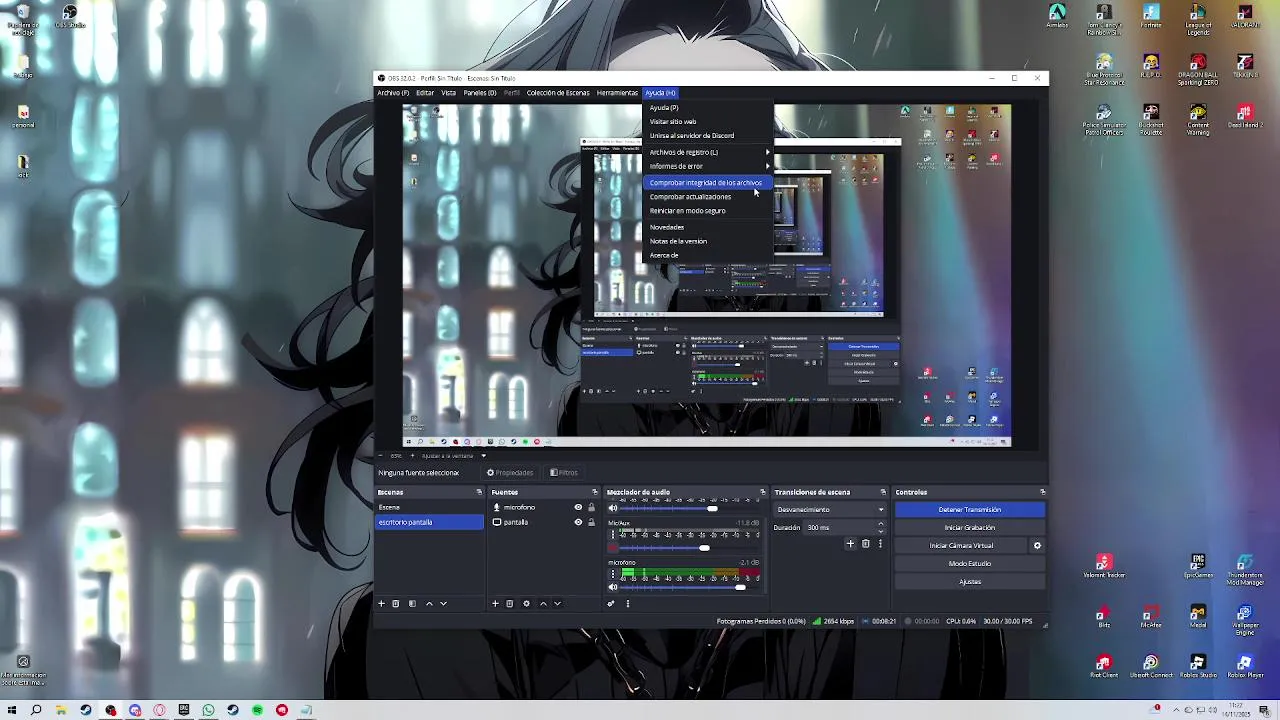The height and width of the screenshot is (720, 1280).
Task: Toggle Iniciar Cámara Virtual
Action: click(x=961, y=546)
